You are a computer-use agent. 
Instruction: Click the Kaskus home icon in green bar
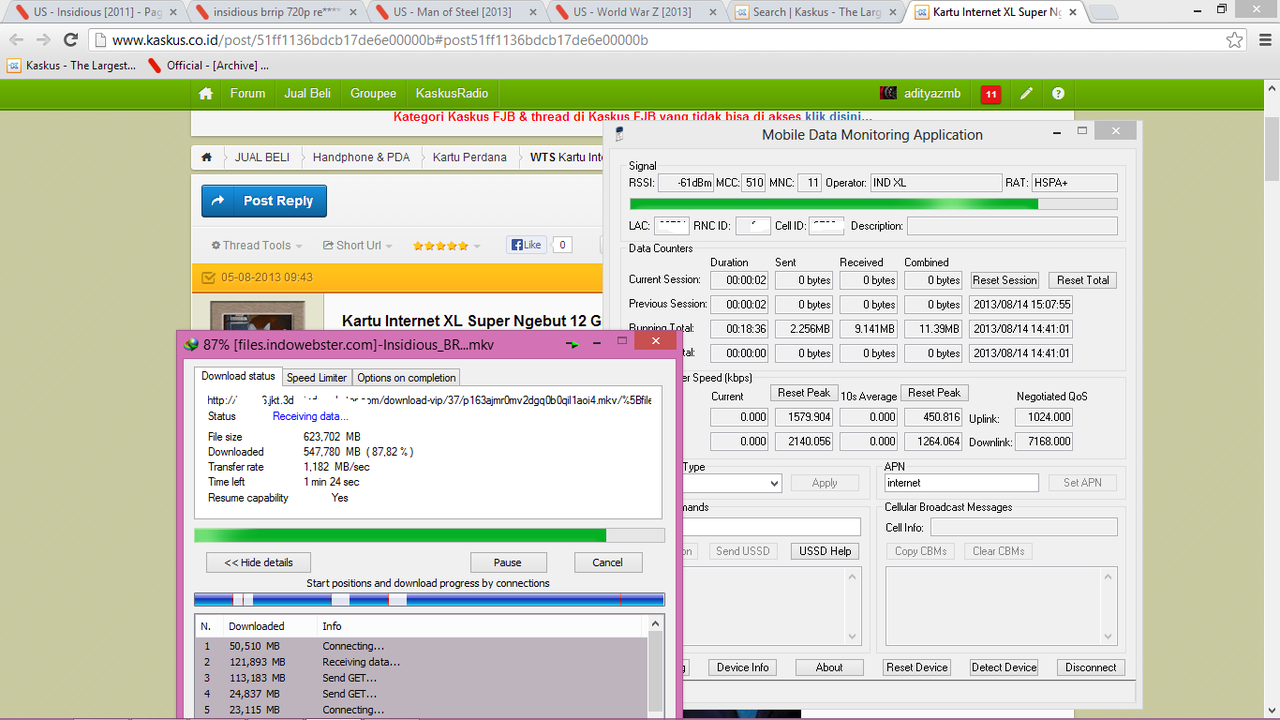tap(206, 94)
